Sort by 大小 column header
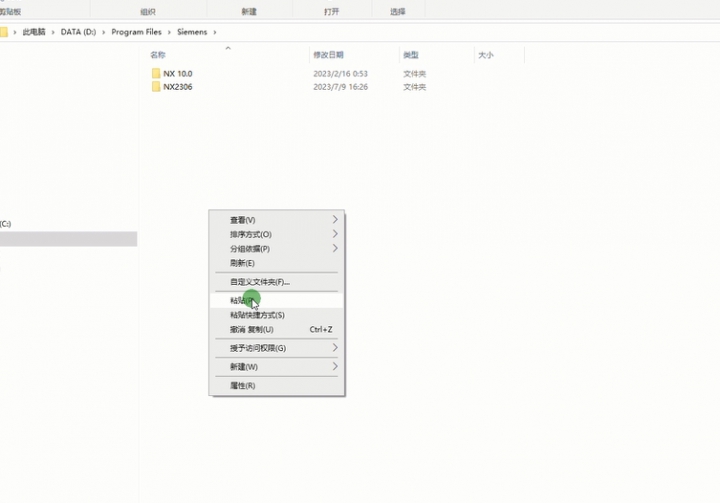Screen dimensions: 720x503 (485, 55)
